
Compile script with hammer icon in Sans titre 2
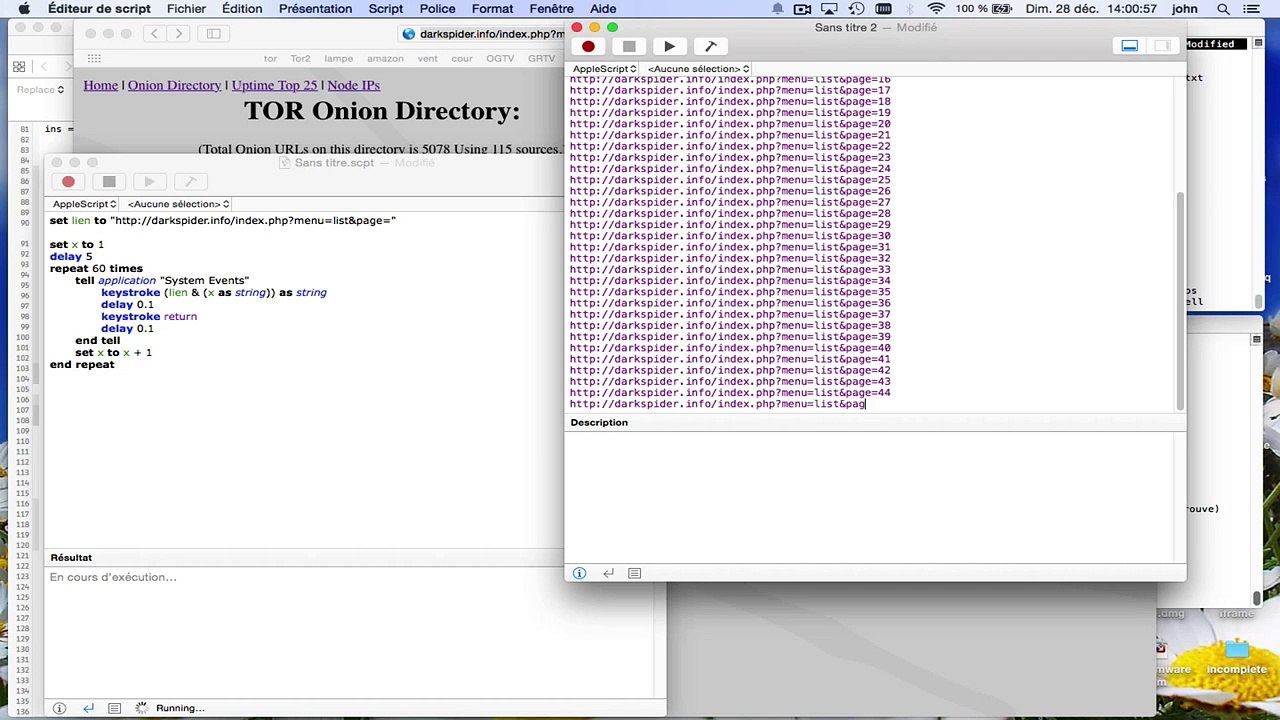pyautogui.click(x=710, y=46)
